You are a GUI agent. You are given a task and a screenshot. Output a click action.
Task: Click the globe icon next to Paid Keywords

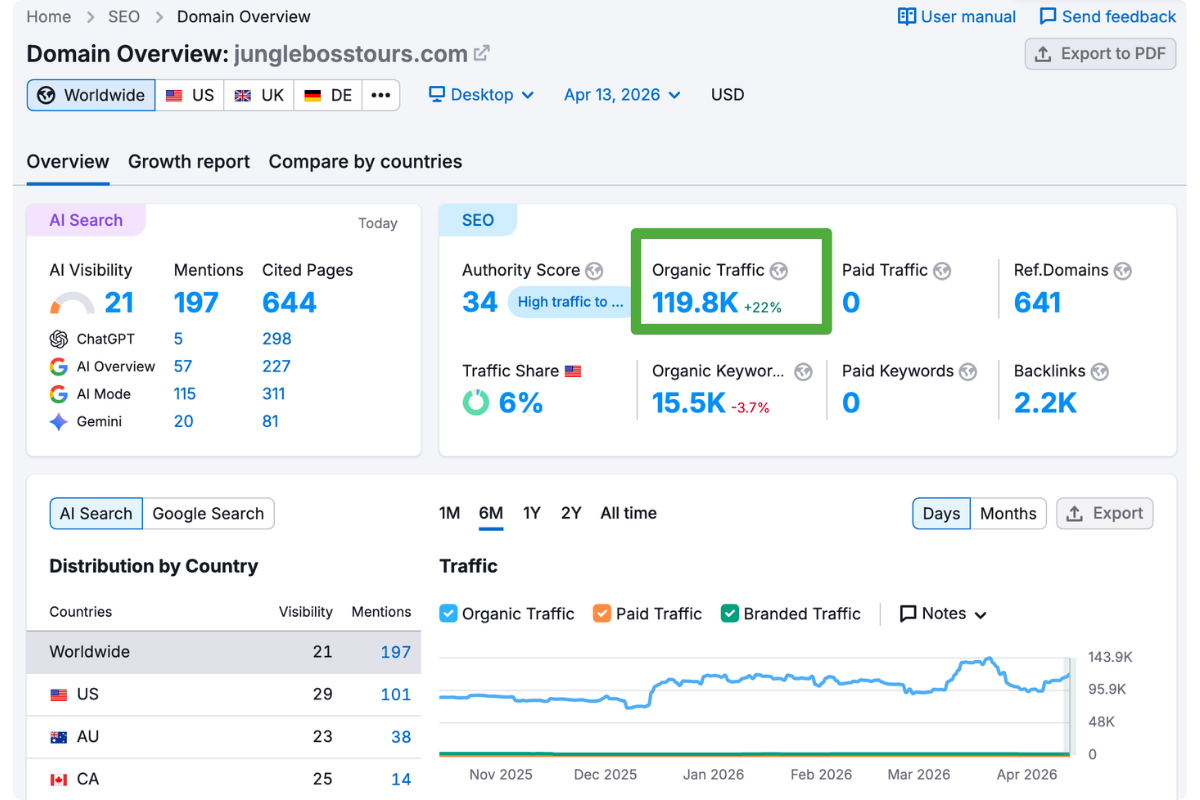(968, 371)
